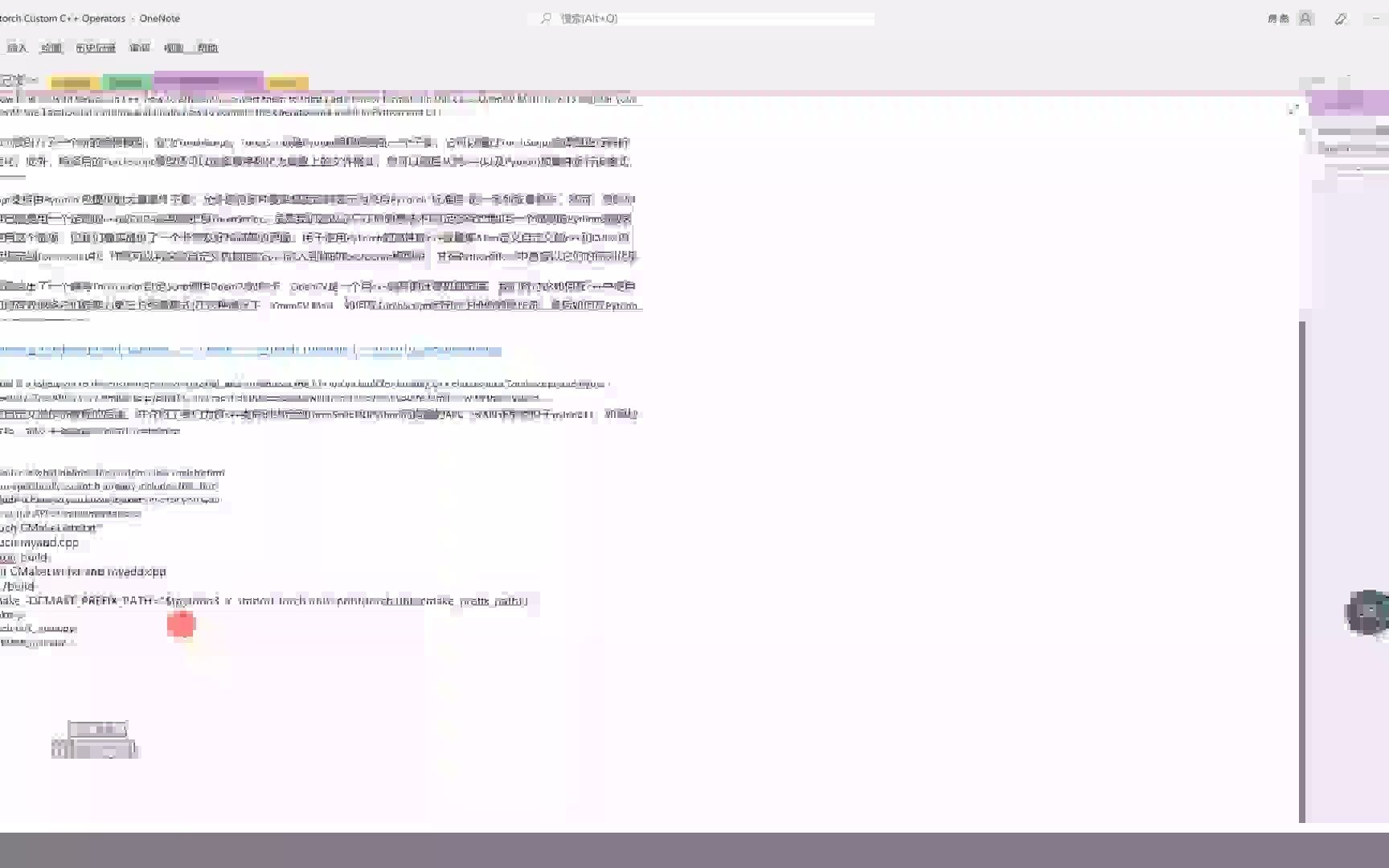The image size is (1389, 868).
Task: Open the 视图 ribbon tab
Action: tap(174, 48)
